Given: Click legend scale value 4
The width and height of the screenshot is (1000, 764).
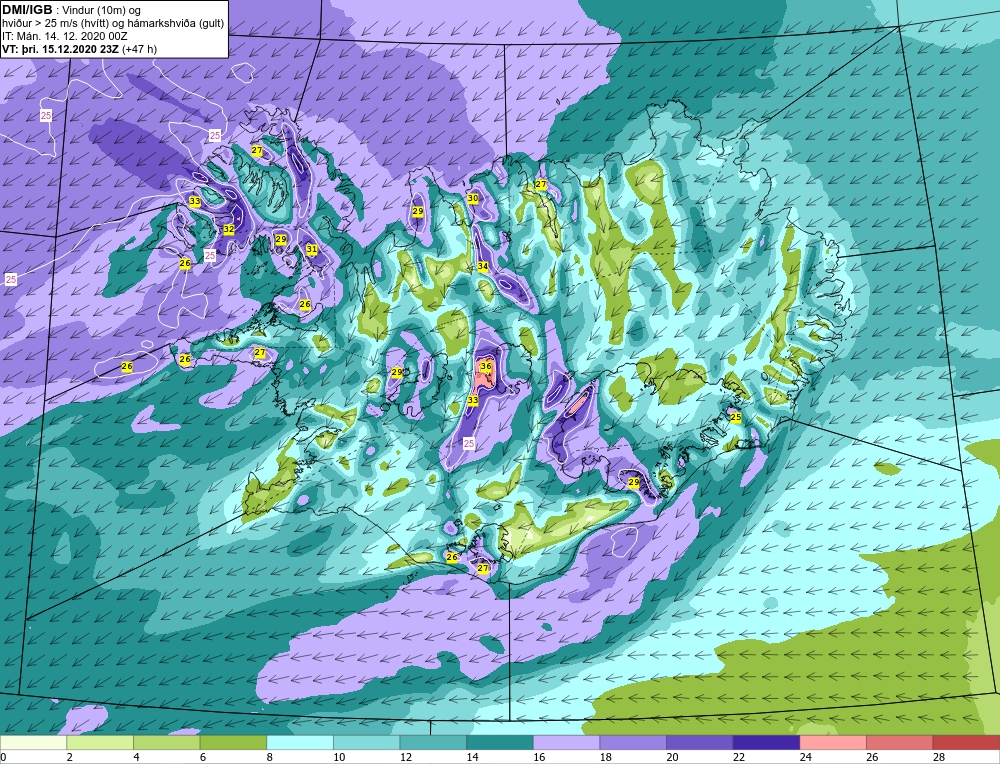Looking at the screenshot, I should point(136,757).
